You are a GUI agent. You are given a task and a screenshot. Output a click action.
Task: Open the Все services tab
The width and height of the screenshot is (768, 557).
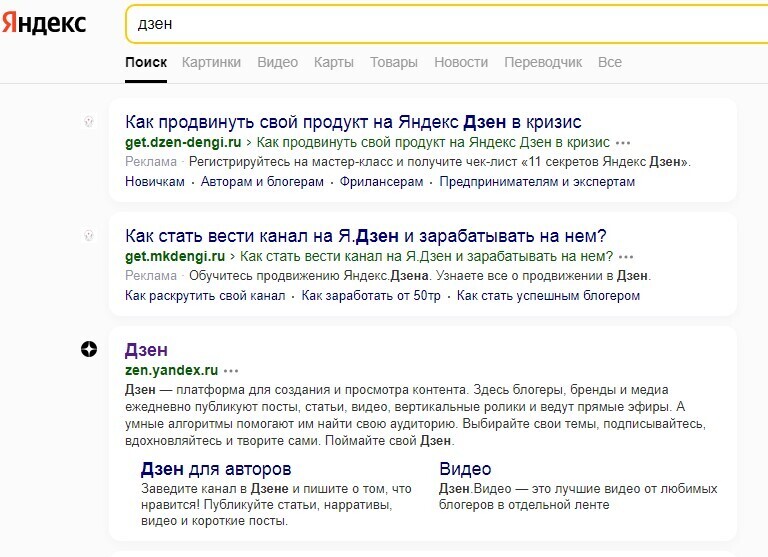point(610,62)
